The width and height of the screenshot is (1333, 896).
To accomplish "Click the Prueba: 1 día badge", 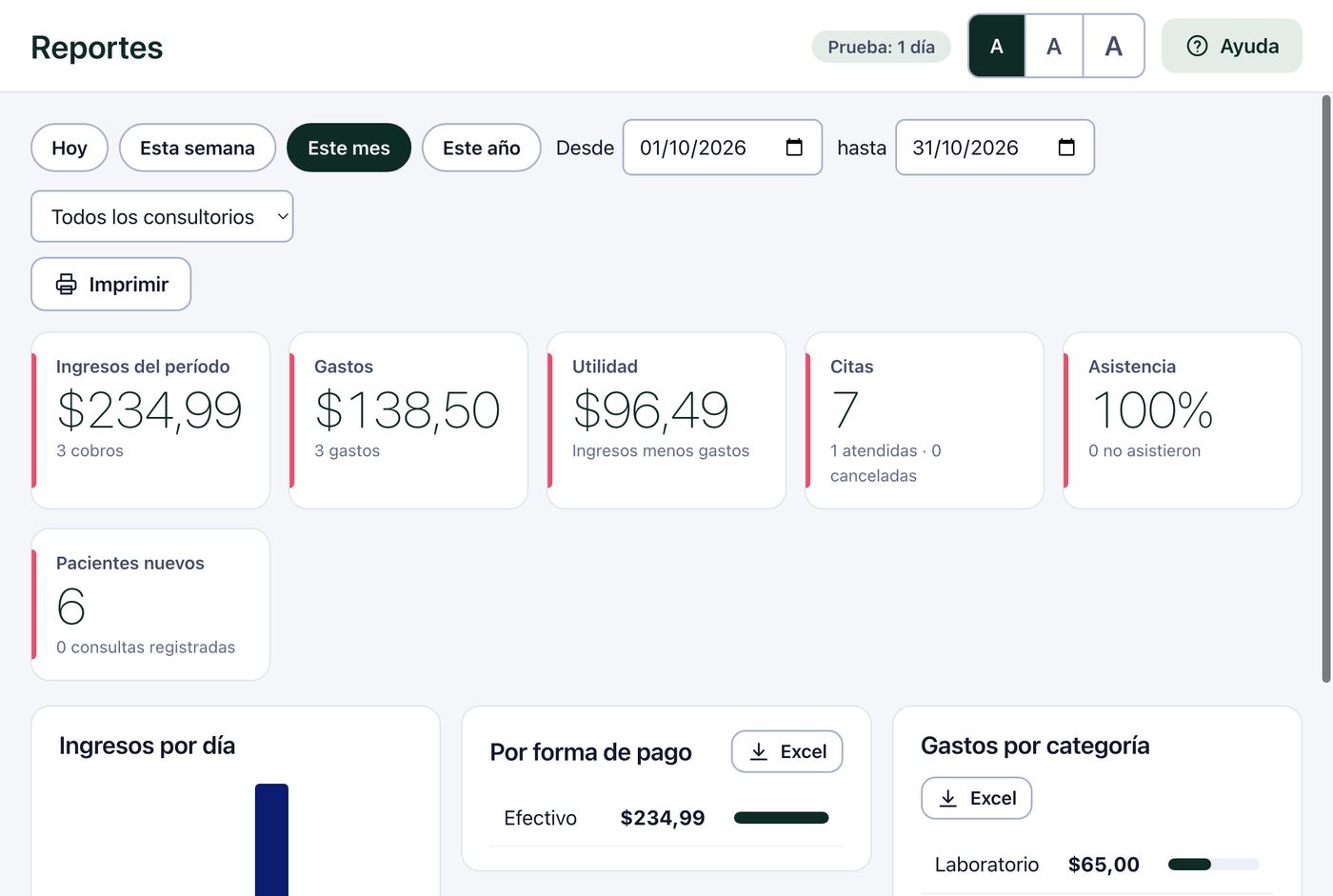I will click(x=881, y=47).
